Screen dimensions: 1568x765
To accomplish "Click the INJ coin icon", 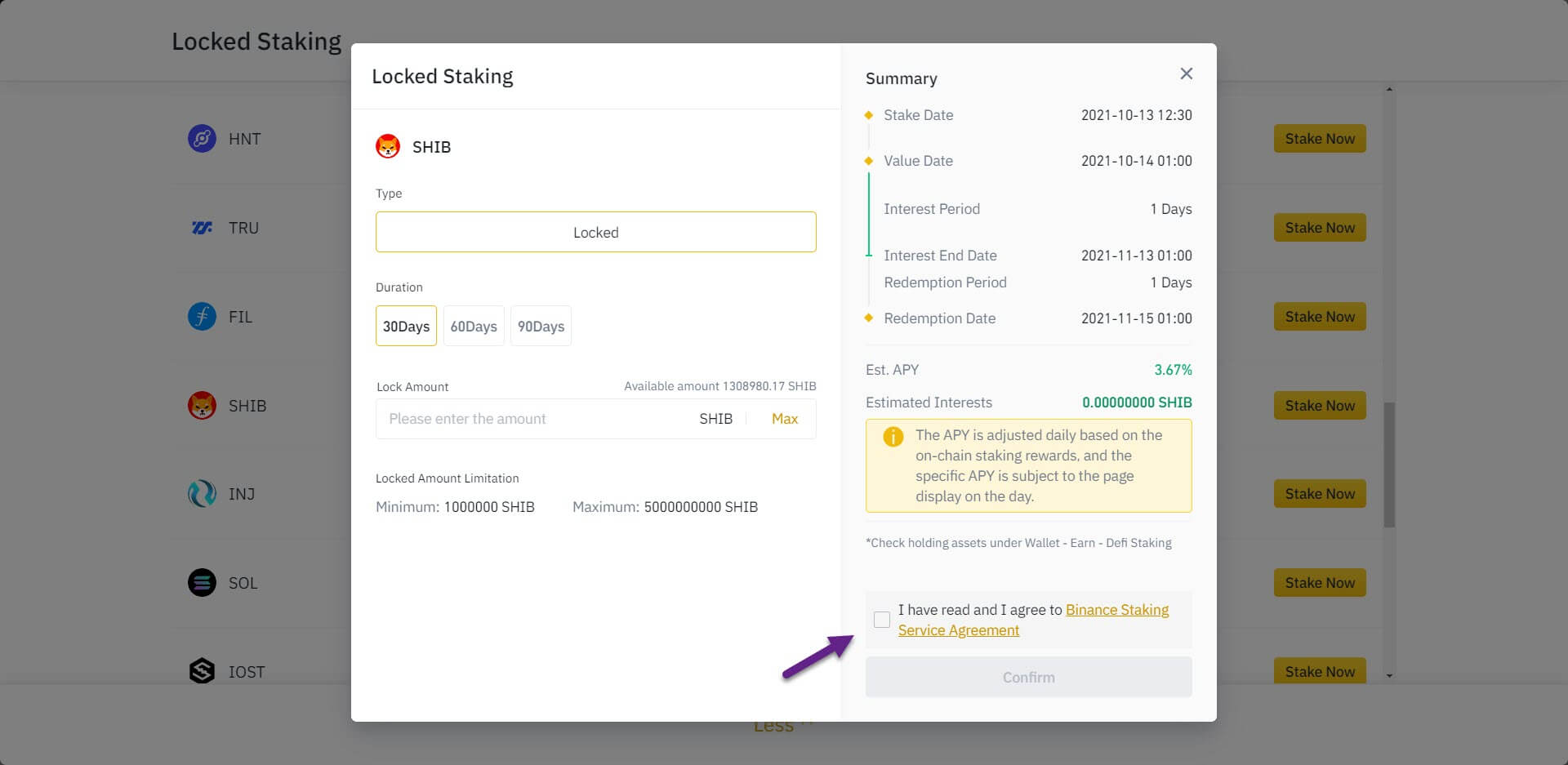I will coord(202,494).
